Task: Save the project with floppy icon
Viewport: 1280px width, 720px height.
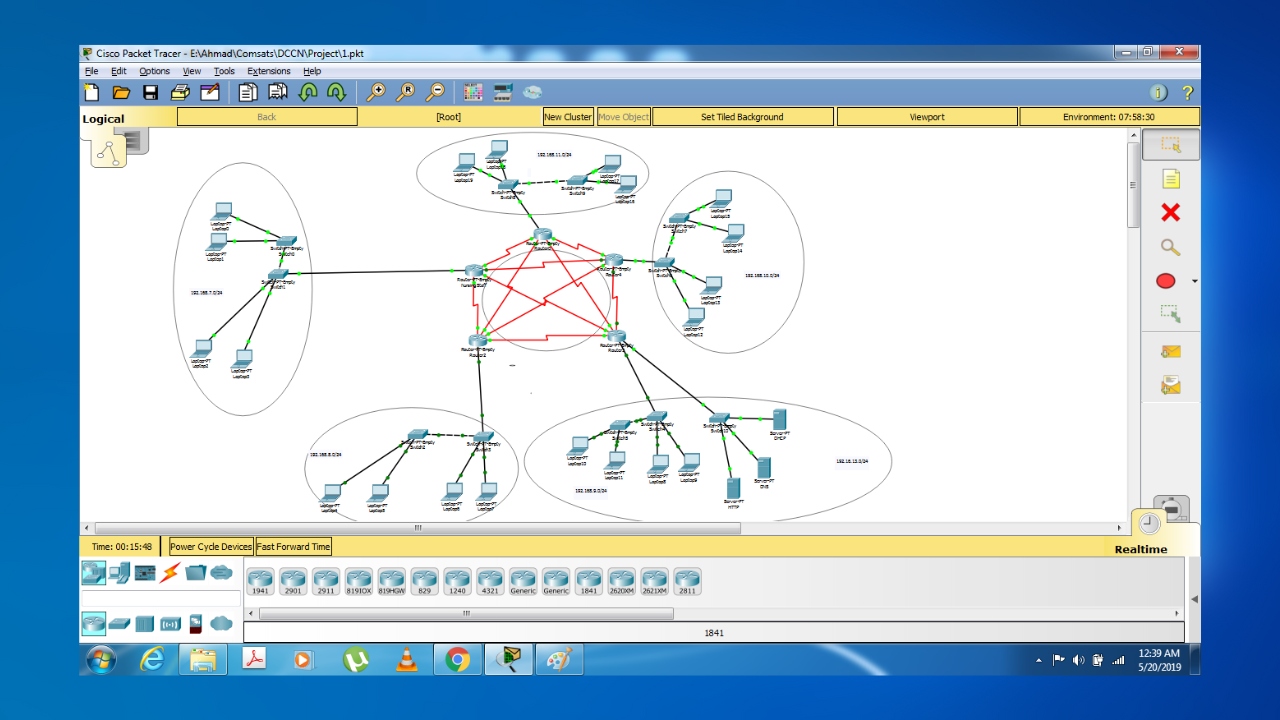Action: tap(150, 92)
